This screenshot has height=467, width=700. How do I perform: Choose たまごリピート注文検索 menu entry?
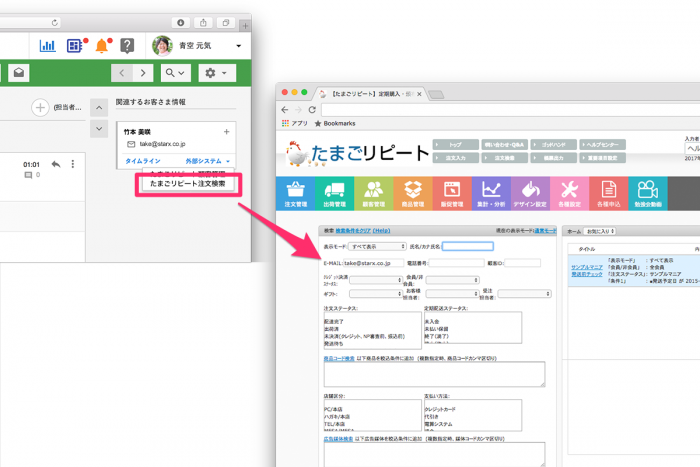188,184
